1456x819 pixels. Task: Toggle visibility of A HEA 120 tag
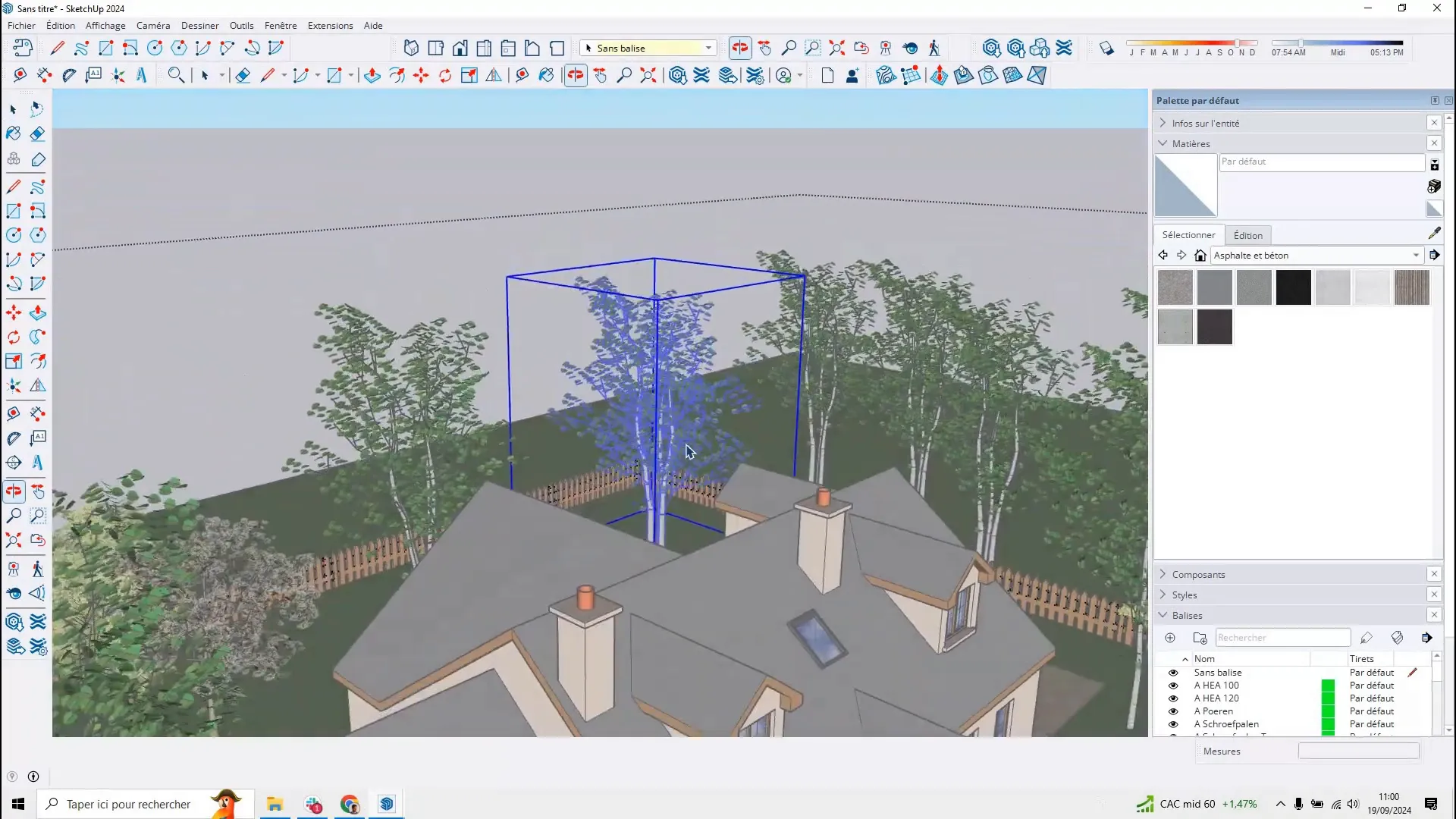[1173, 698]
